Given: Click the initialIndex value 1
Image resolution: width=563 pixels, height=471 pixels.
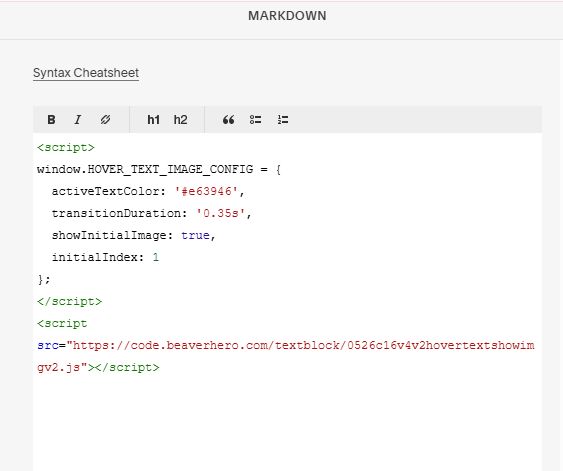Looking at the screenshot, I should click(x=155, y=257).
